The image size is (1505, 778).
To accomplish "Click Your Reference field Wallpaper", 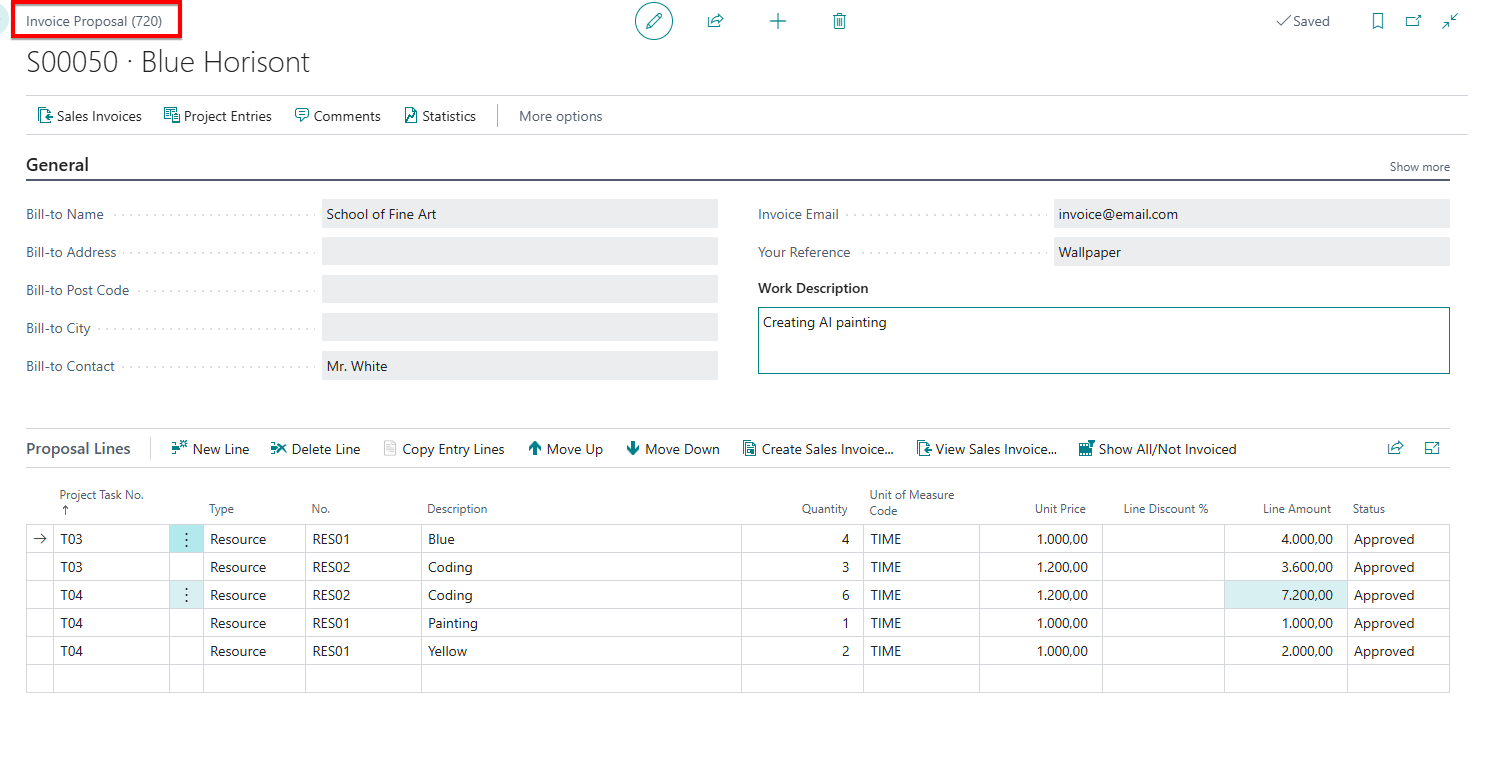I will pyautogui.click(x=1252, y=252).
